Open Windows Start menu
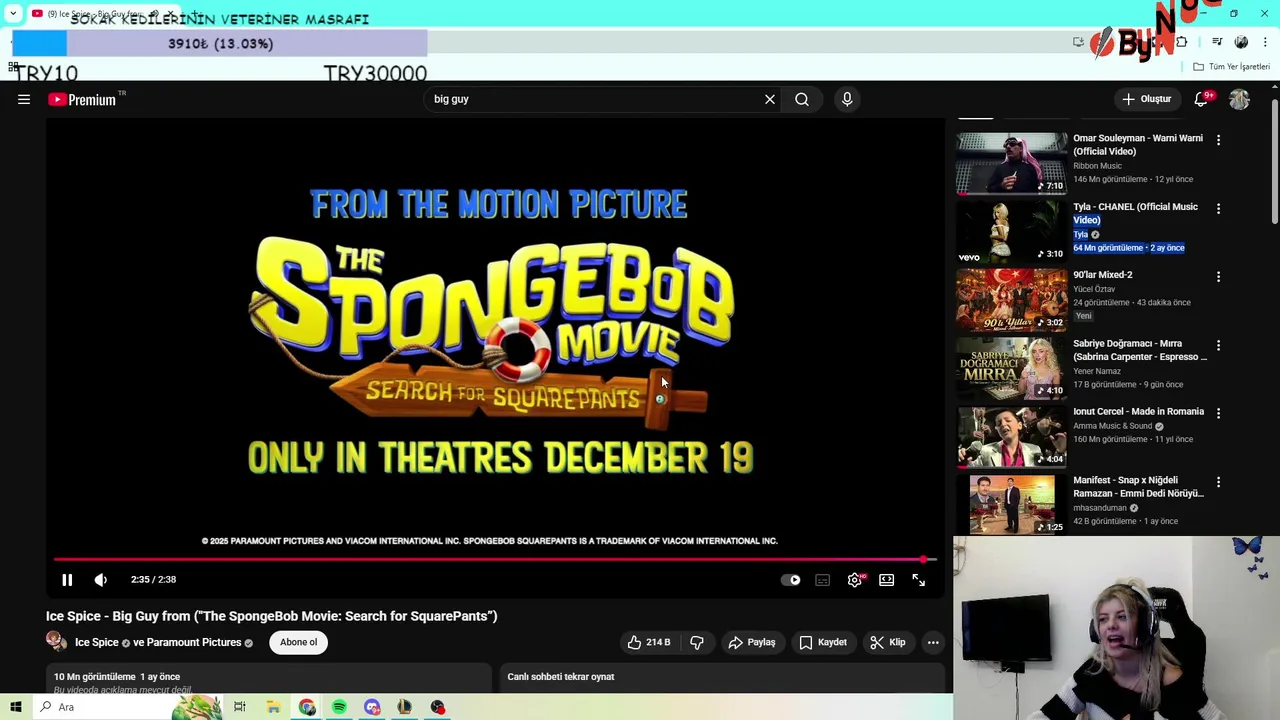 (x=15, y=707)
